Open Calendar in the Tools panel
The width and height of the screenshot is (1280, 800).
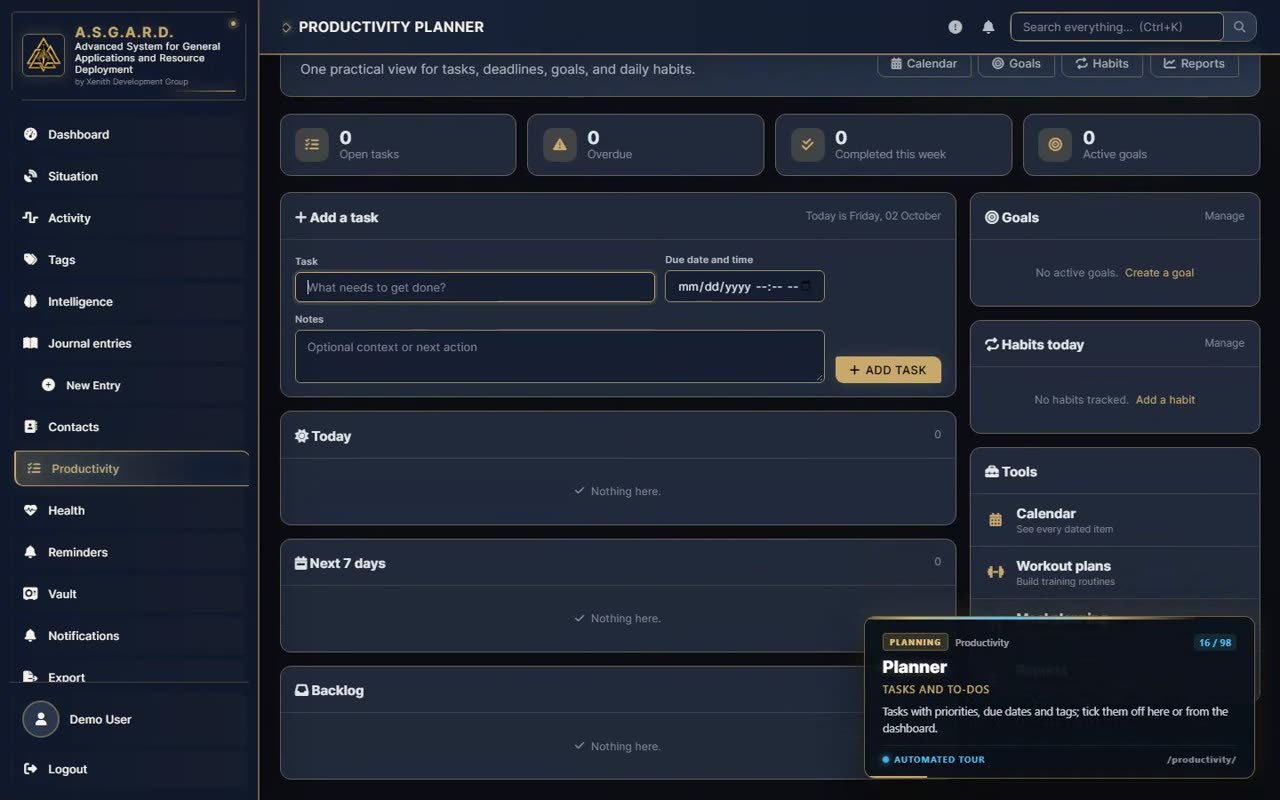pos(1115,520)
